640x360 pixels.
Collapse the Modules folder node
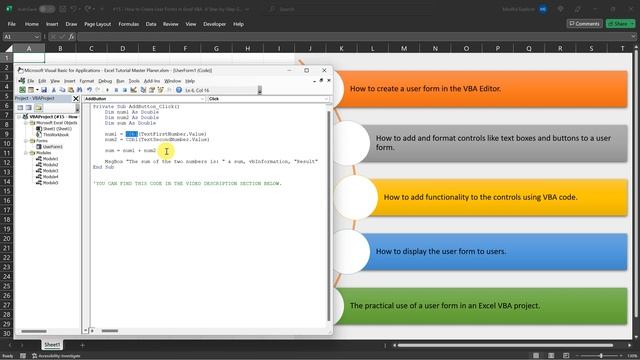(x=26, y=153)
